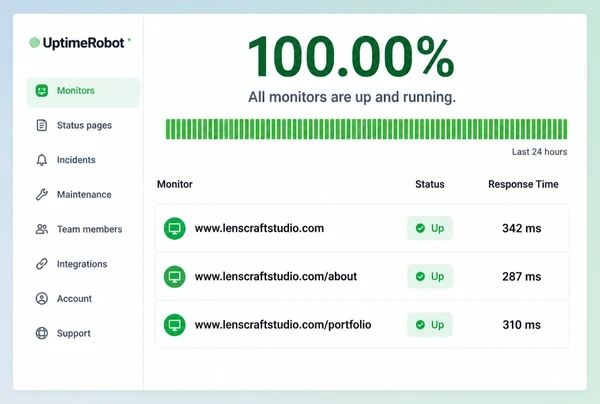Select Maintenance in the sidebar
Image resolution: width=600 pixels, height=404 pixels.
tap(84, 194)
